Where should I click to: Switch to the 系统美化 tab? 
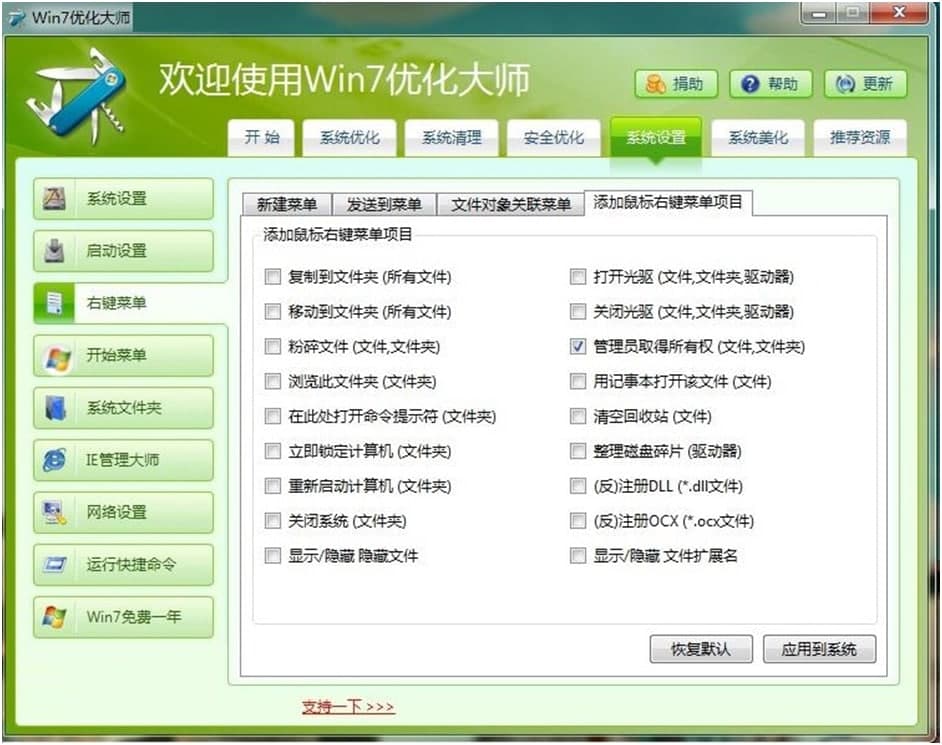point(758,138)
